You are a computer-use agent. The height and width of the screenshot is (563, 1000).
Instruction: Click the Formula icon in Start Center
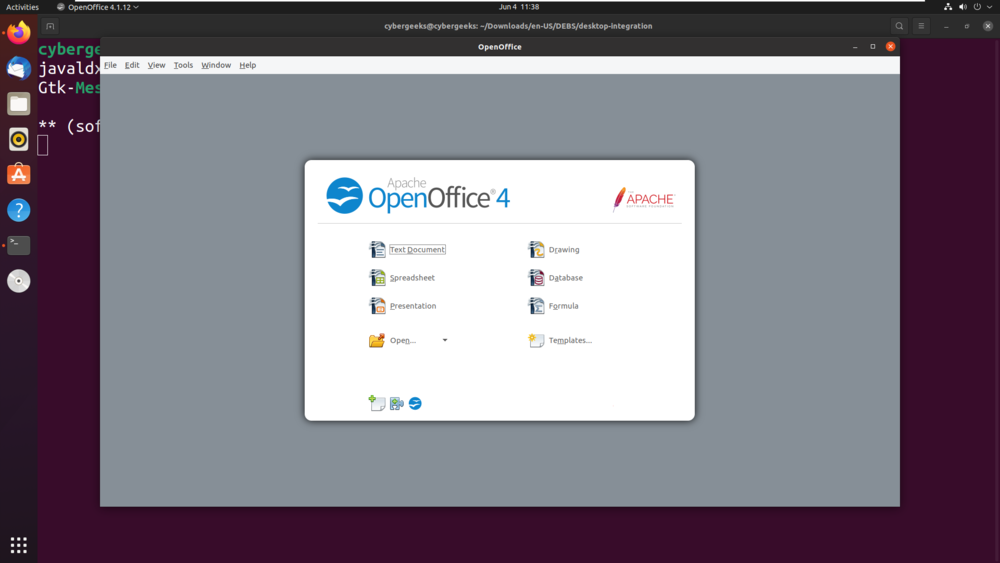[x=536, y=305]
